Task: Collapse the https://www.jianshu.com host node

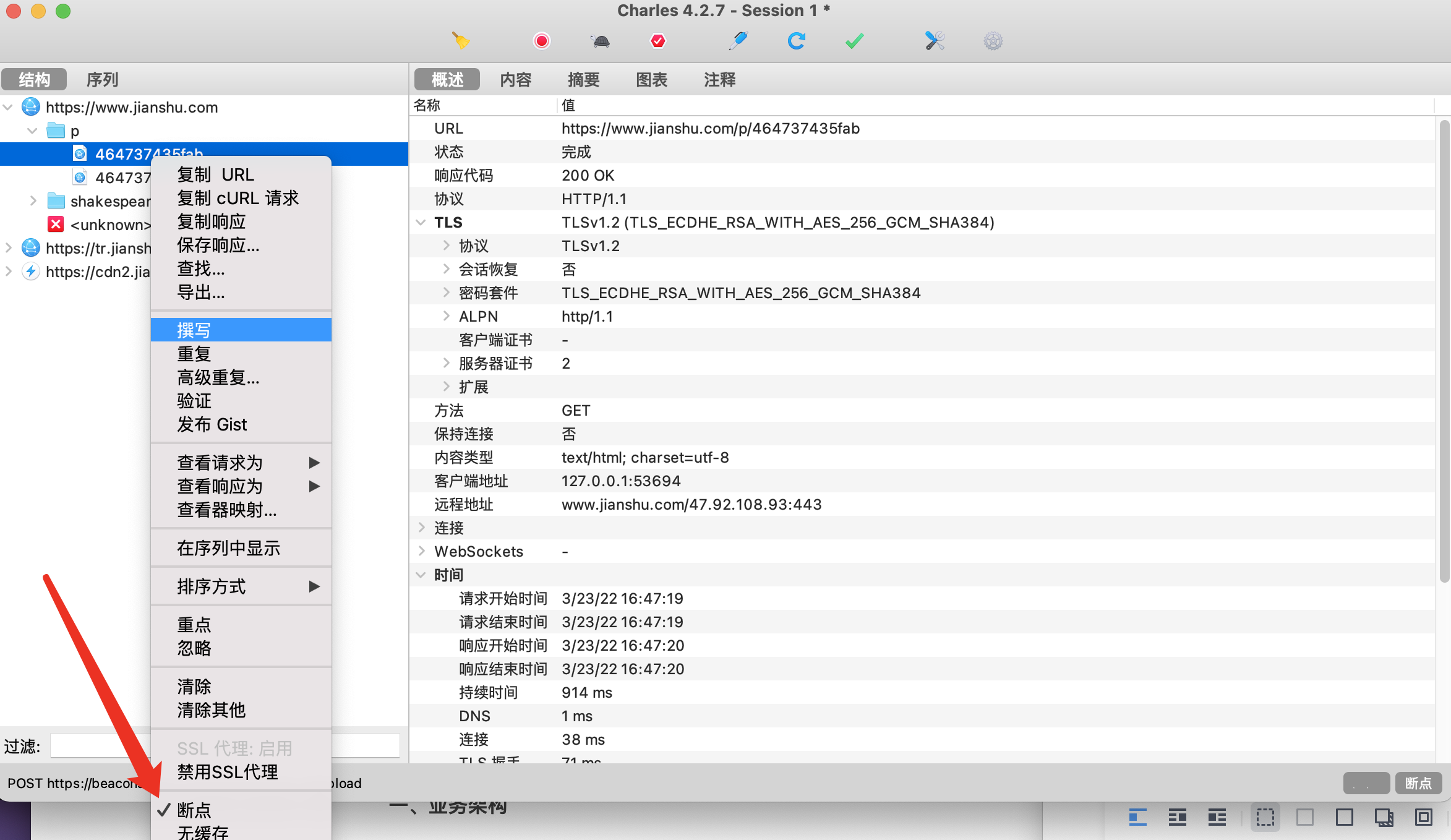Action: (x=8, y=108)
